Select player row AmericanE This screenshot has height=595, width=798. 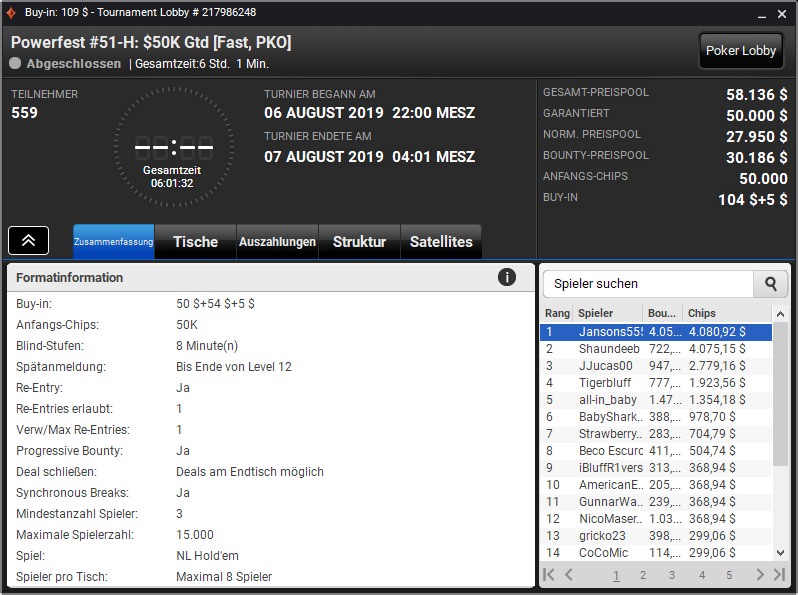click(656, 485)
